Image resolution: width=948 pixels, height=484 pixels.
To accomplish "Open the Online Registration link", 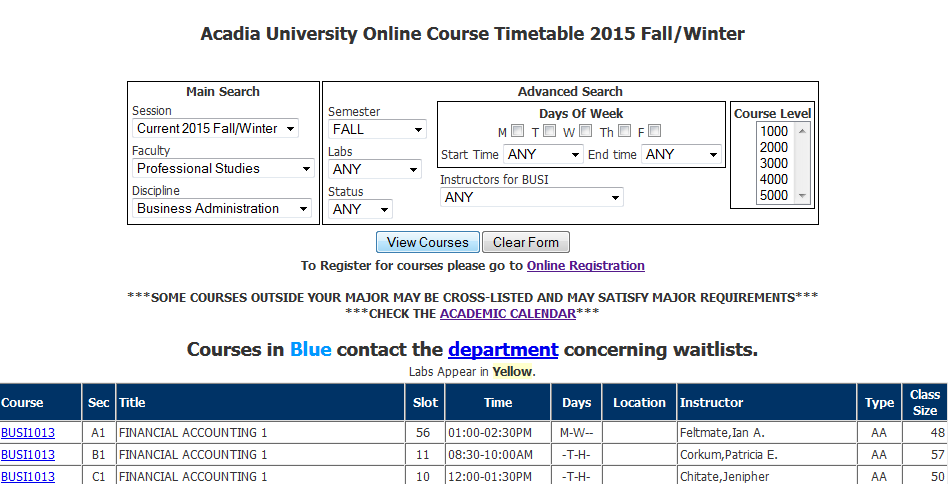I will 585,265.
